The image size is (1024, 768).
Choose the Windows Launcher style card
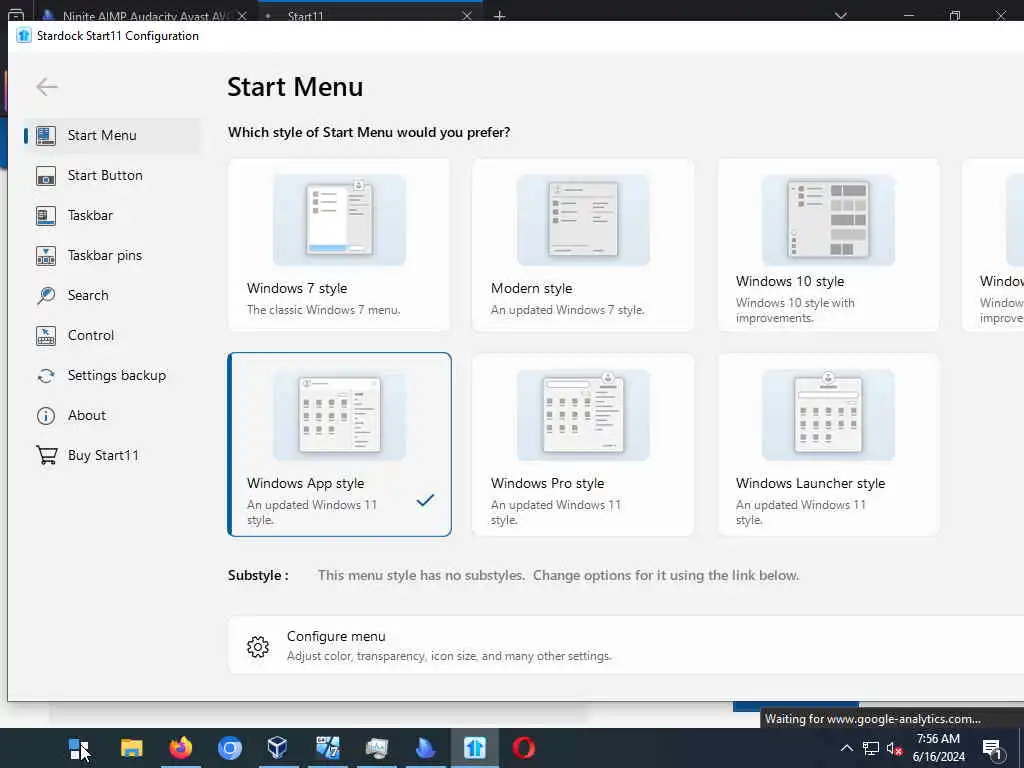point(828,444)
